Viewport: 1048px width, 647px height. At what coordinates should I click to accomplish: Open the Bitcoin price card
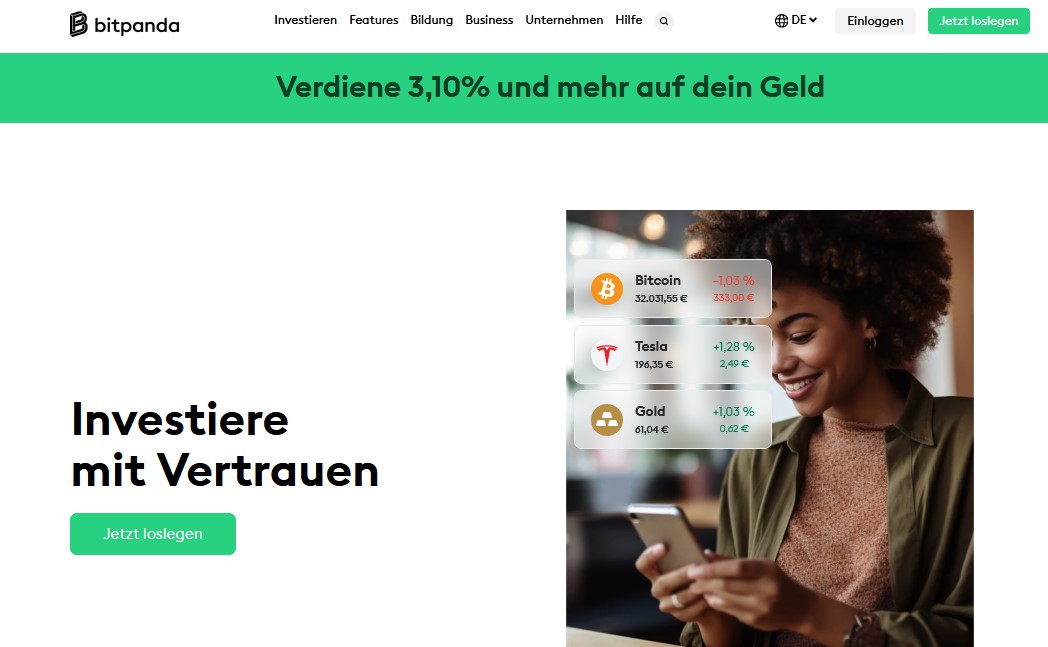click(x=672, y=289)
